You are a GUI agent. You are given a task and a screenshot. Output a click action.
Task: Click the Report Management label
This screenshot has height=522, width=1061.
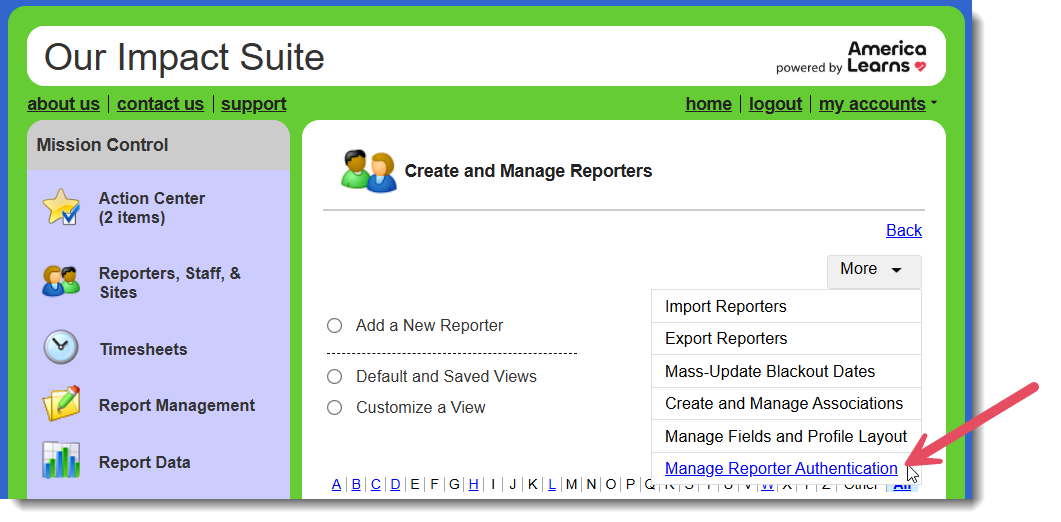click(x=177, y=406)
